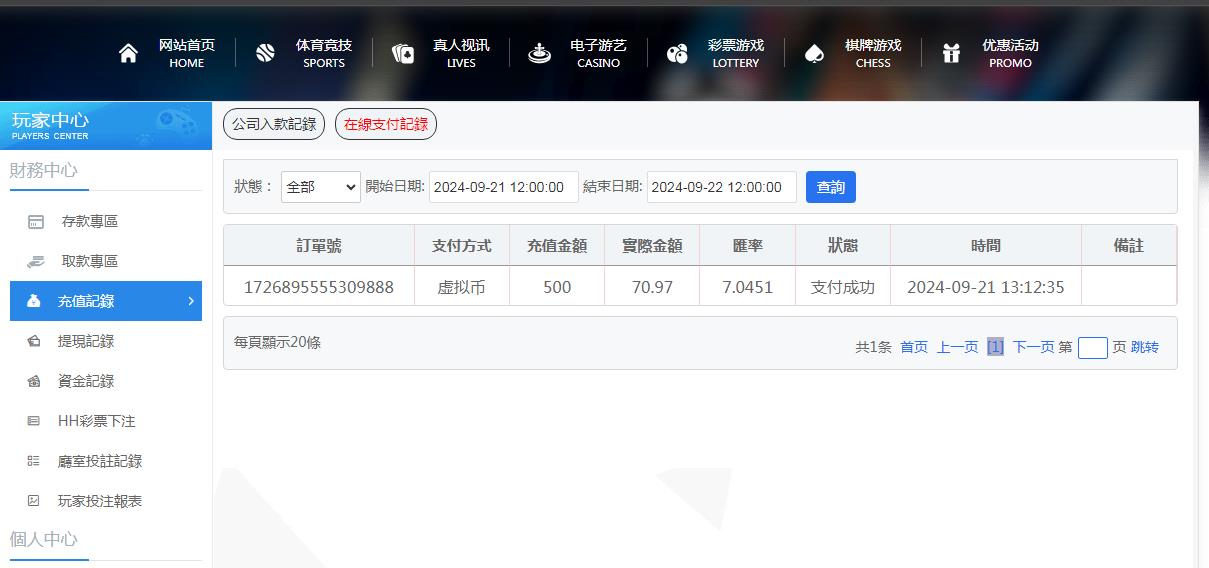Click the 廳室投註記錄 list icon
This screenshot has width=1209, height=568.
(34, 461)
